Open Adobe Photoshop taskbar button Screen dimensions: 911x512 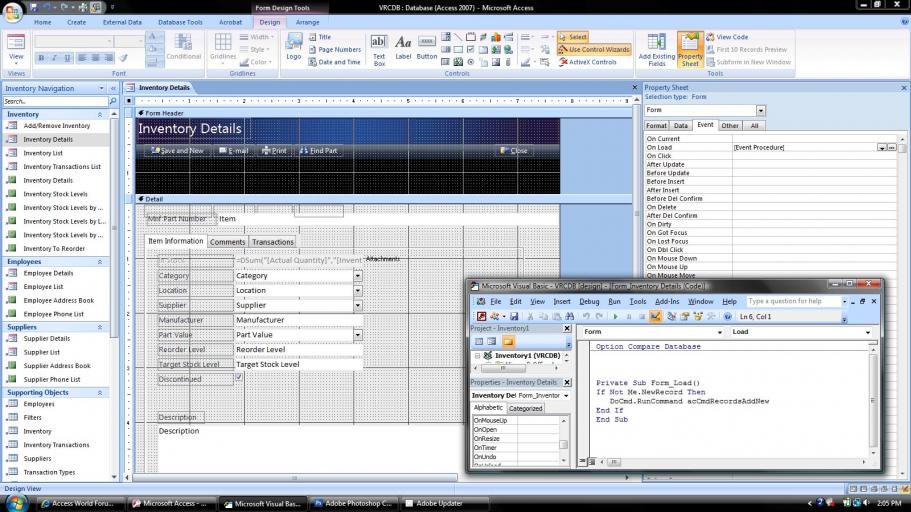352,503
